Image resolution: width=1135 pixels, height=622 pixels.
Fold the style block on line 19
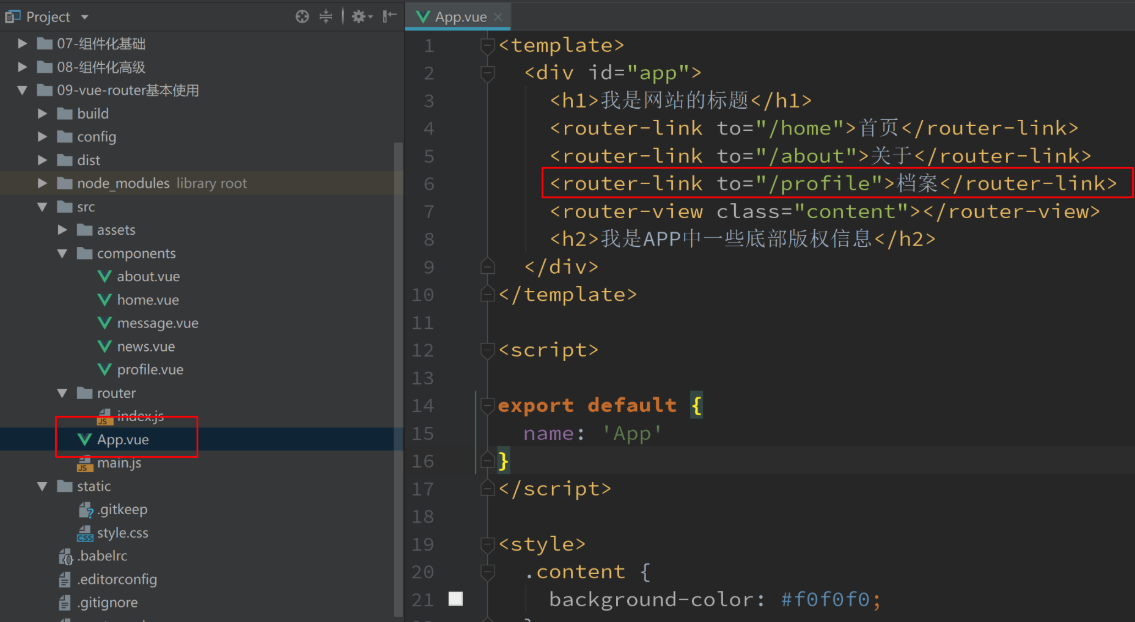[487, 545]
